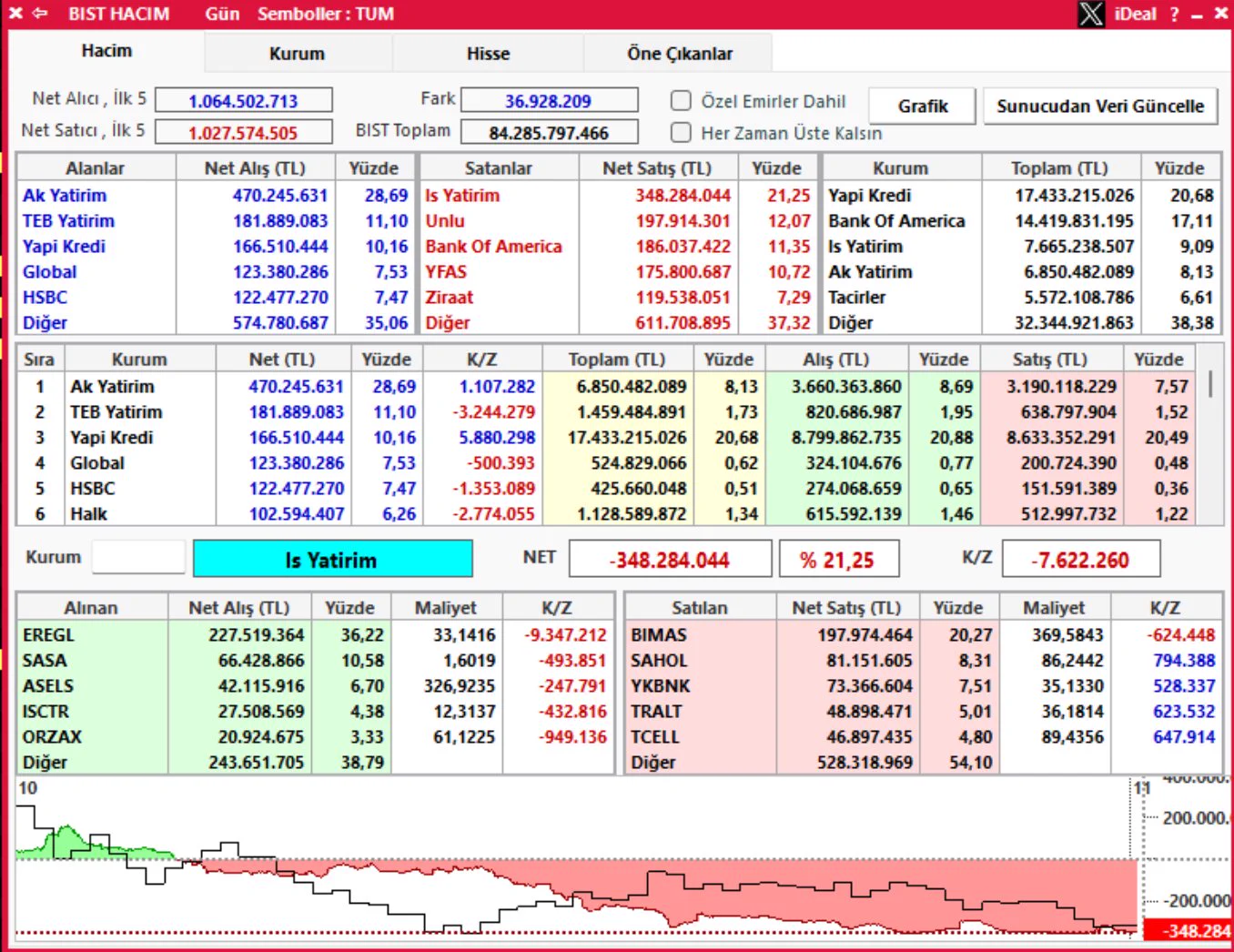The width and height of the screenshot is (1234, 952).
Task: Select TEB Yatirim in the Alanlar list
Action: [x=68, y=221]
